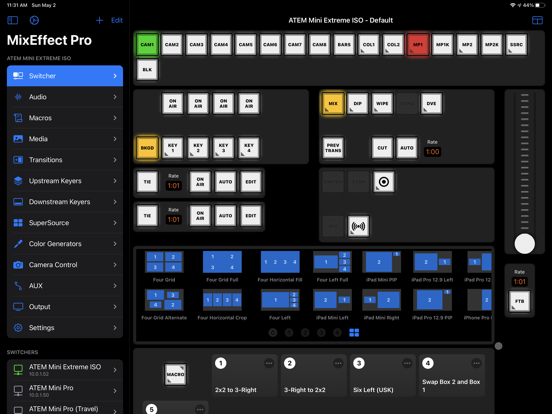Add a new switcher with plus icon

click(x=99, y=20)
